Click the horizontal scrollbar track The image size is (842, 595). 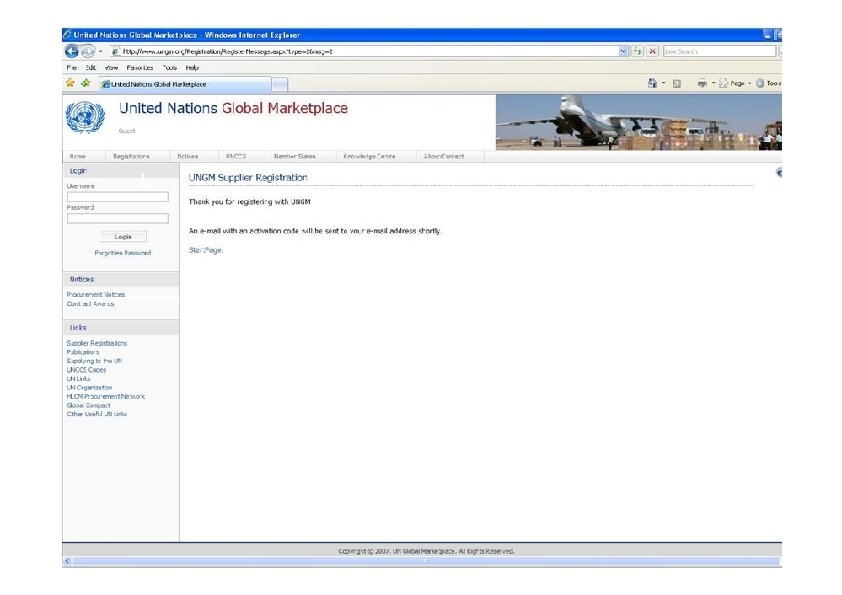pyautogui.click(x=426, y=561)
